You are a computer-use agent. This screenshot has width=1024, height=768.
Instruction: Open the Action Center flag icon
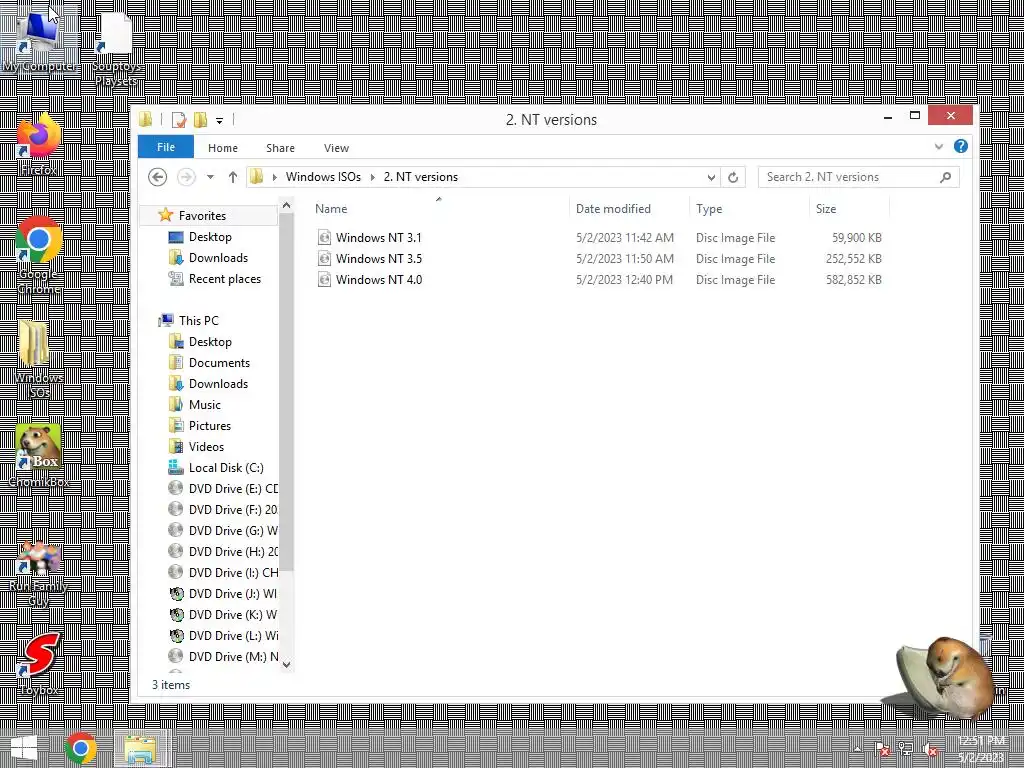pos(882,749)
